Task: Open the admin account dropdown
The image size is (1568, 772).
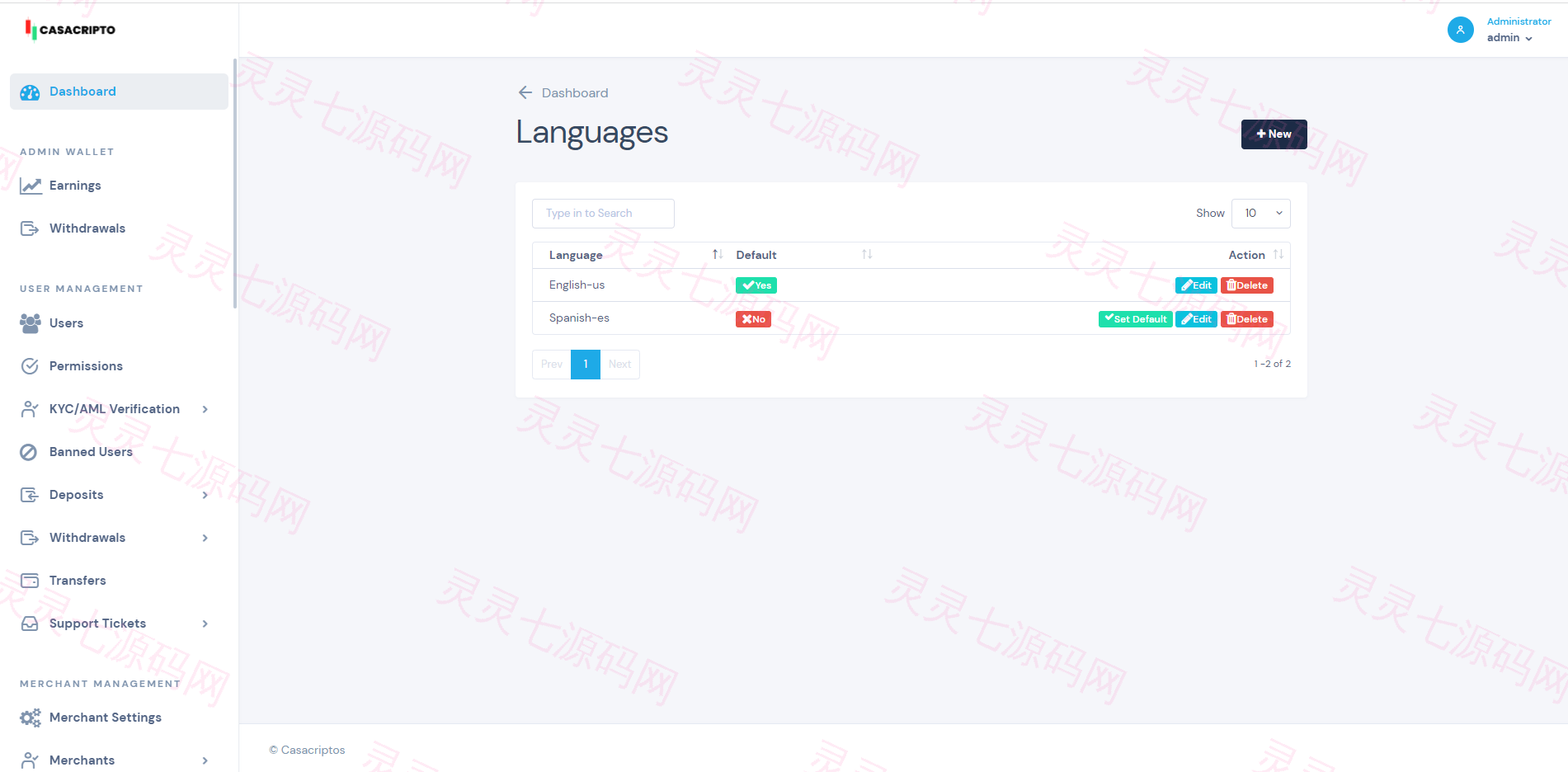Action: point(1510,38)
